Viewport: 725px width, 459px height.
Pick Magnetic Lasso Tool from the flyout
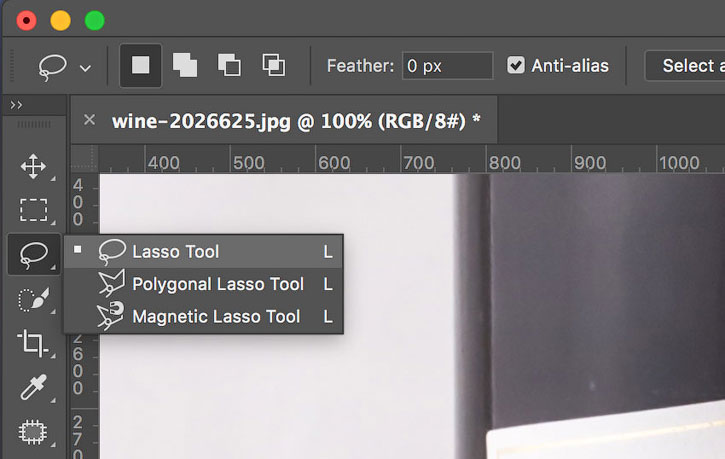coord(203,317)
